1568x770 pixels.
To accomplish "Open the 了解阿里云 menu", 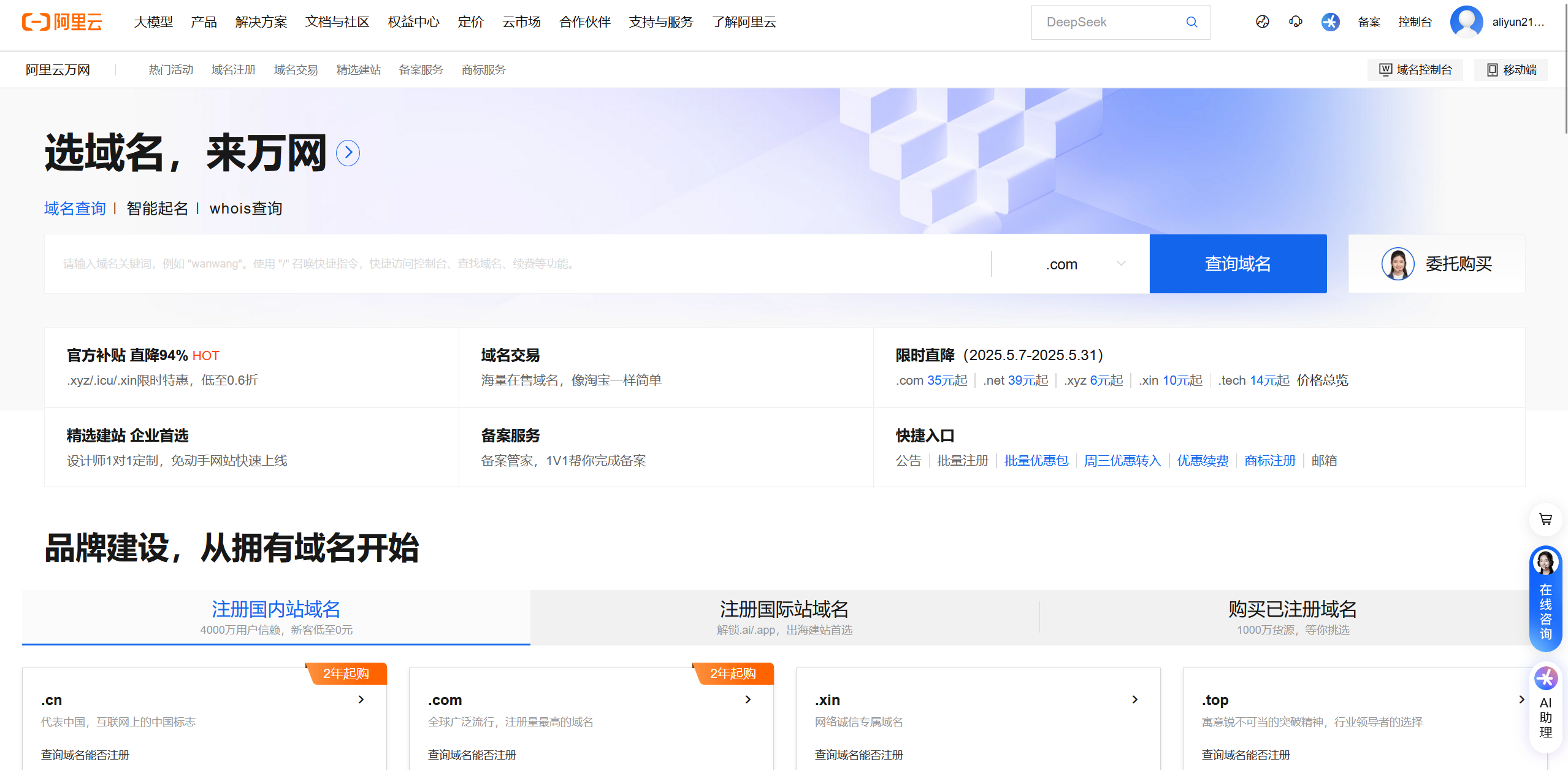I will 744,22.
